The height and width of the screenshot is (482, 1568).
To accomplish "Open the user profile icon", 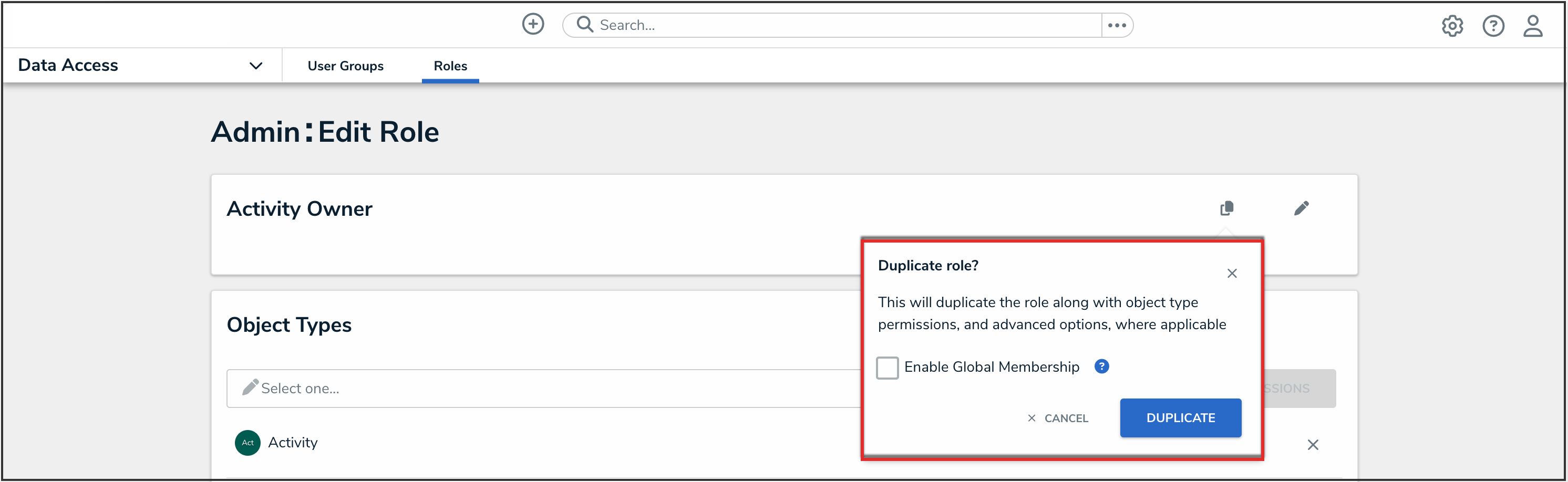I will coord(1532,26).
